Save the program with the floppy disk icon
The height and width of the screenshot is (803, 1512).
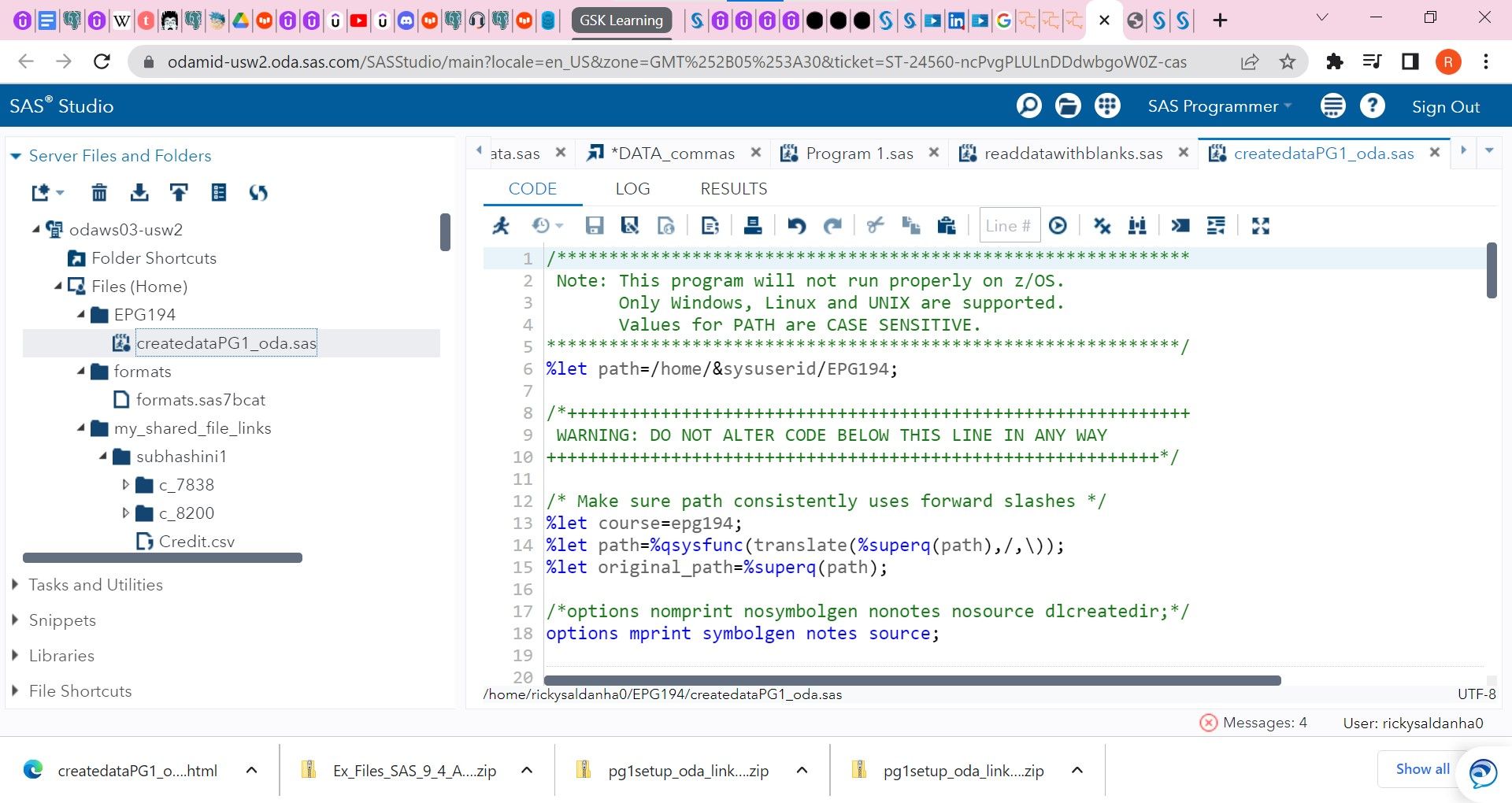tap(594, 226)
